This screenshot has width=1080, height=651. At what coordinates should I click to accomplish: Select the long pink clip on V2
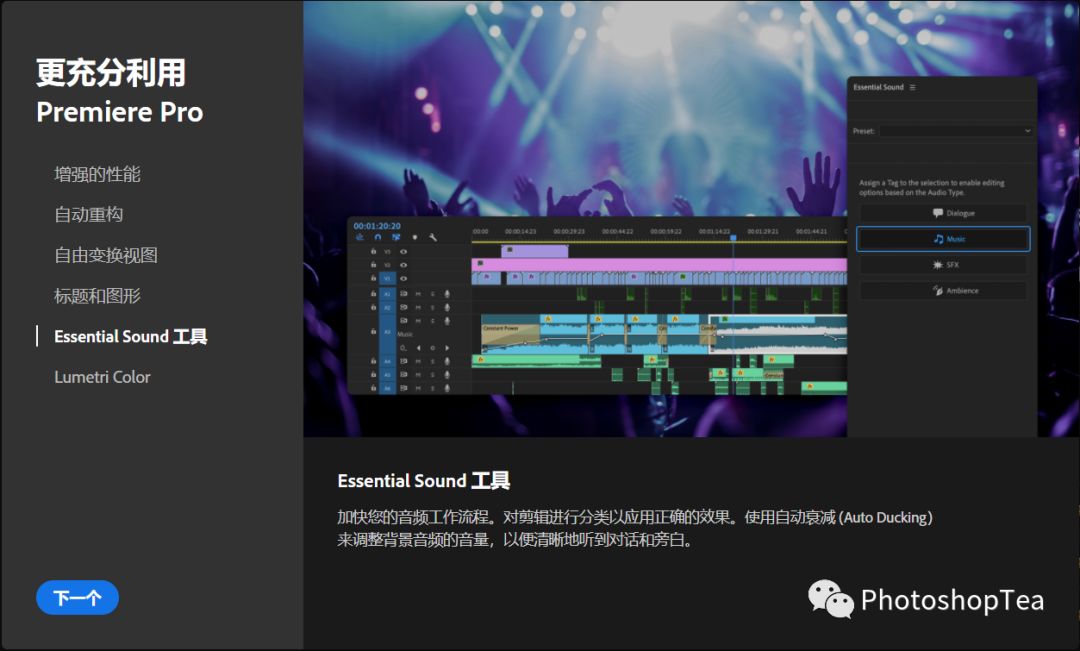[x=659, y=265]
